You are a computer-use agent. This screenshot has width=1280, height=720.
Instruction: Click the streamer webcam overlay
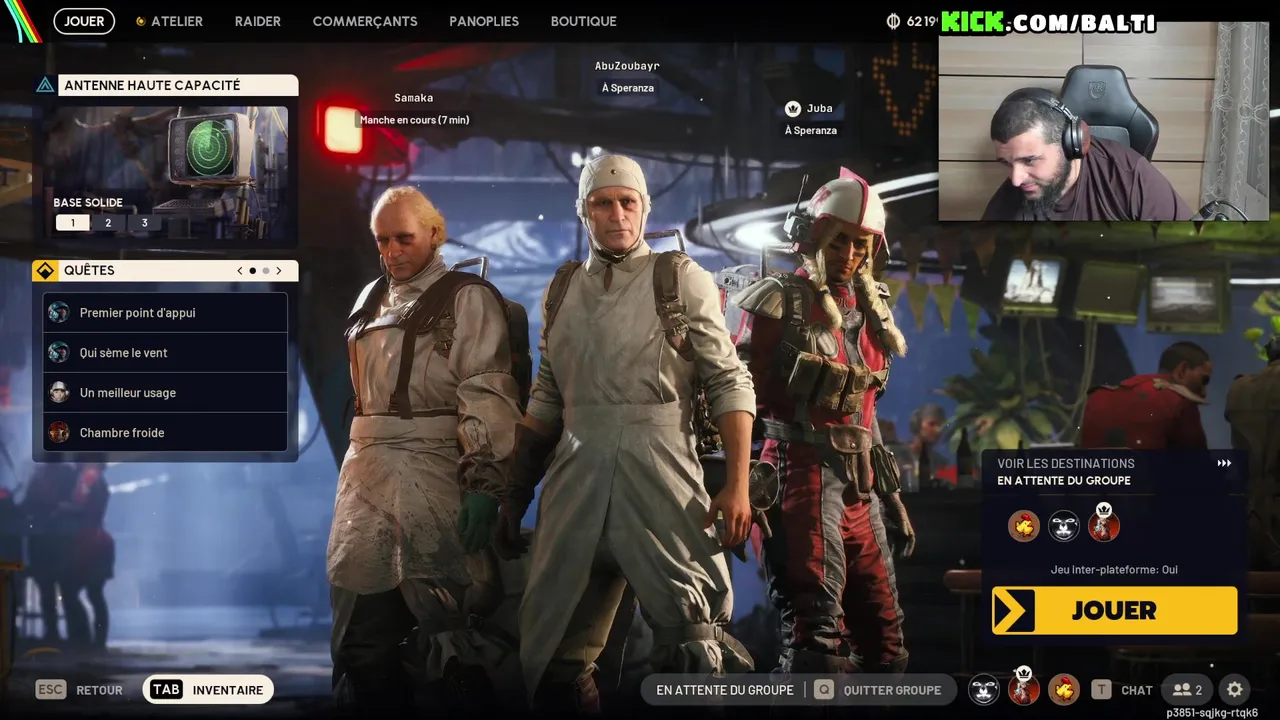(1104, 120)
